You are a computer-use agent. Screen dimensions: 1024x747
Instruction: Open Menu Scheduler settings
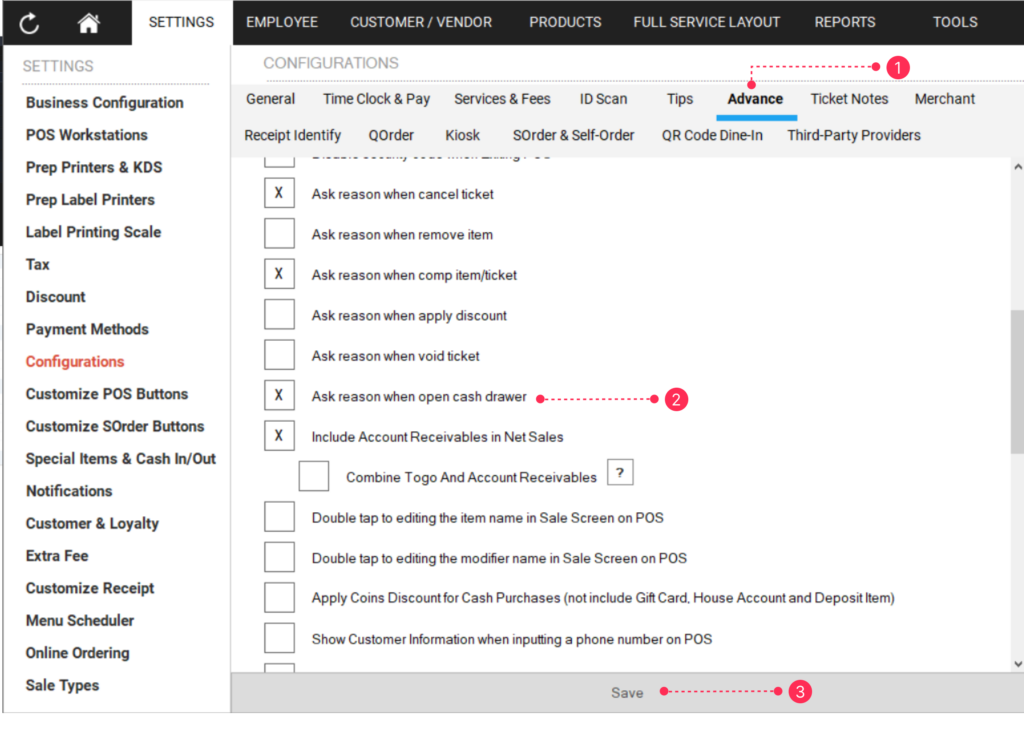[80, 620]
